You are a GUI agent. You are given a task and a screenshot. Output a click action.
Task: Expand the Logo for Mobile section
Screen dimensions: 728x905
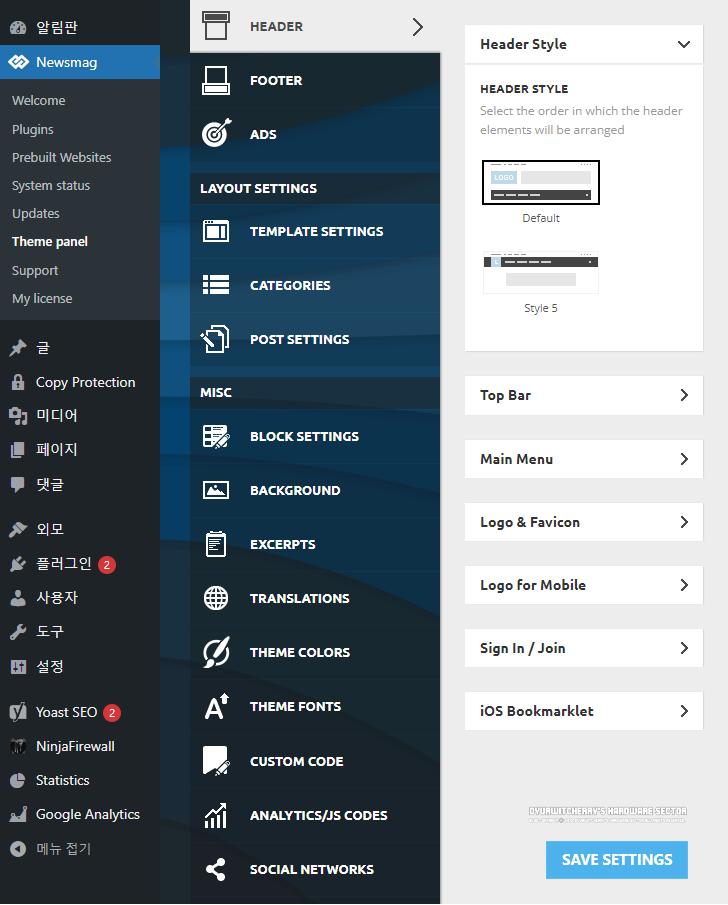click(584, 585)
